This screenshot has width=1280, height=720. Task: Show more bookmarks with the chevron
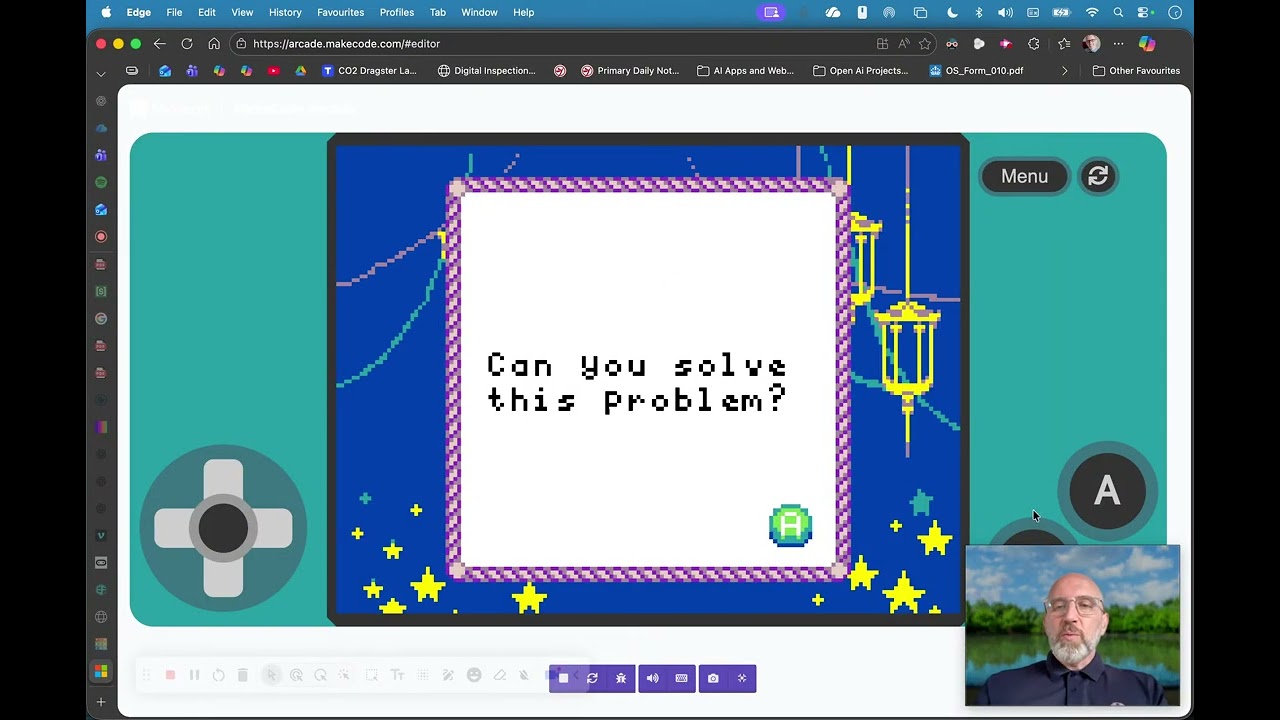[1064, 71]
